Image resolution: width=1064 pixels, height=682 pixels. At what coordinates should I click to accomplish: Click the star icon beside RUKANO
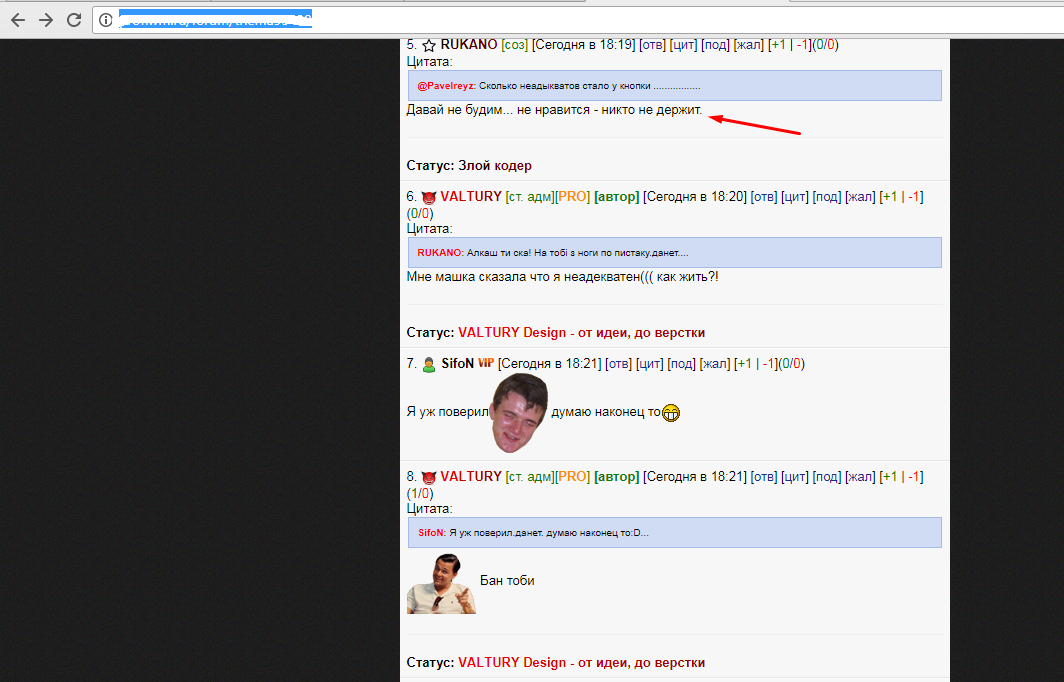[429, 45]
